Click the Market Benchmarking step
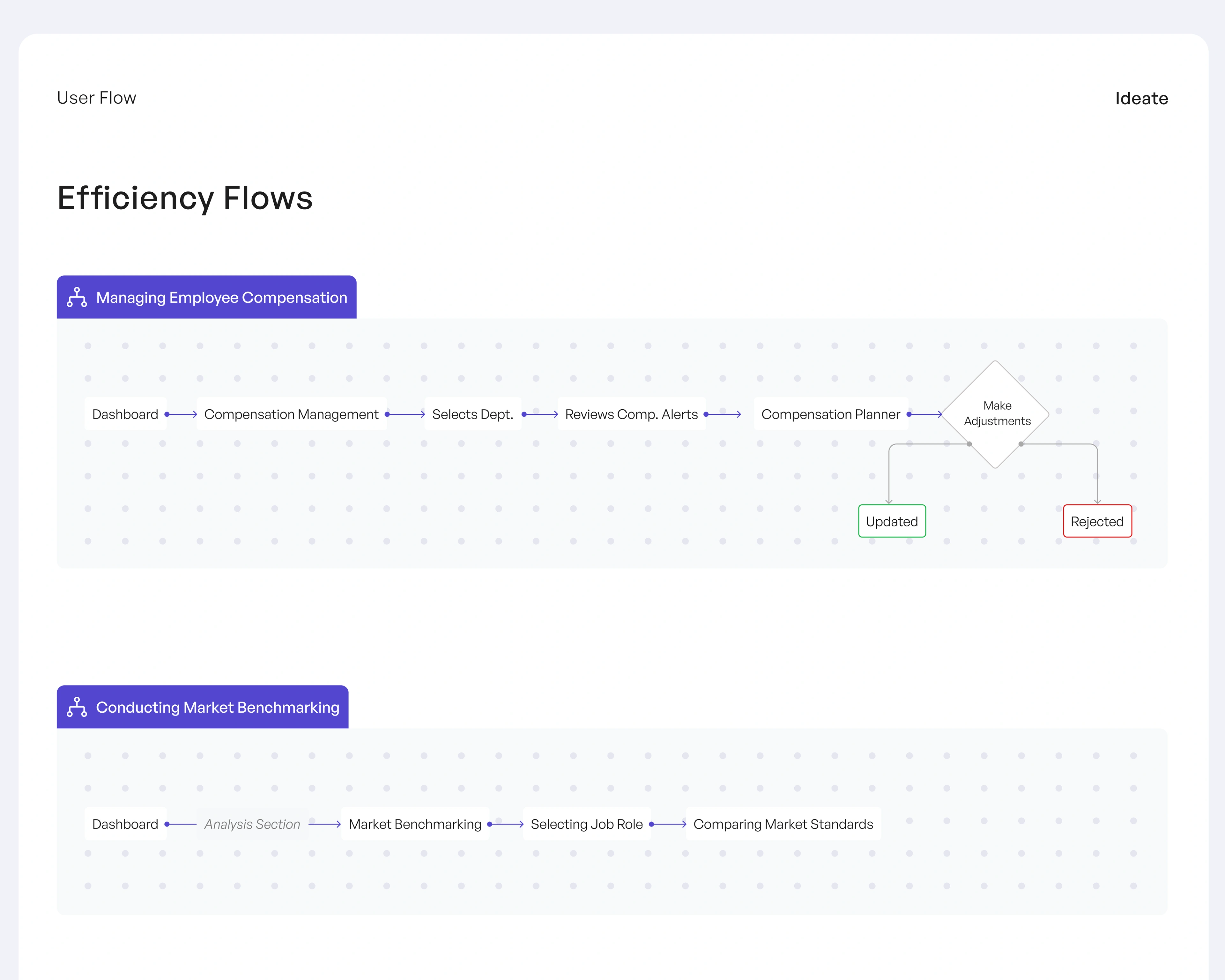Screen dimensions: 1225x980 tap(415, 824)
